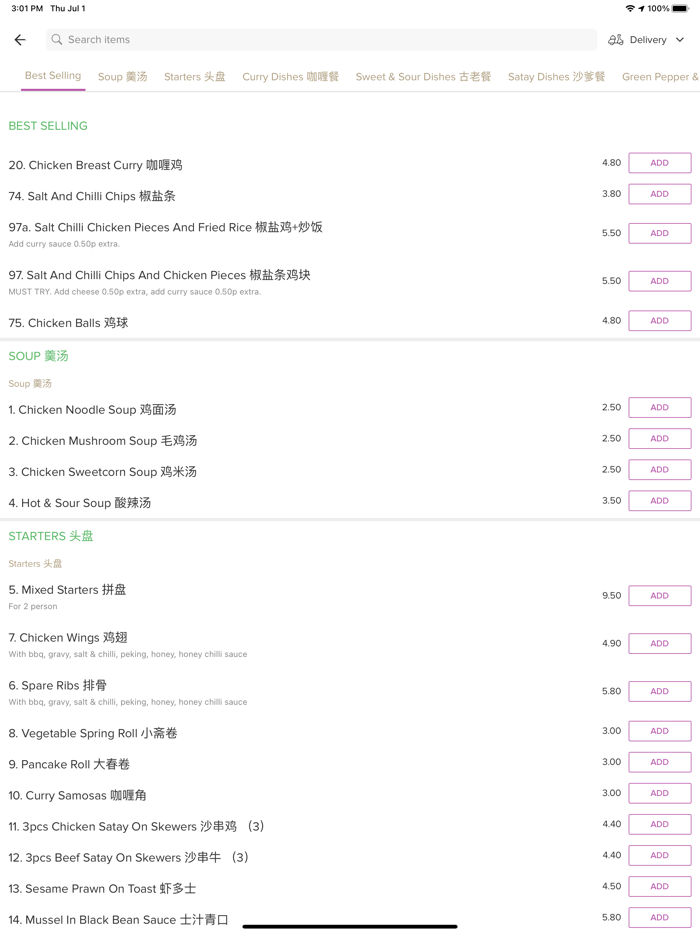Tap the Wi-Fi status icon

(629, 8)
